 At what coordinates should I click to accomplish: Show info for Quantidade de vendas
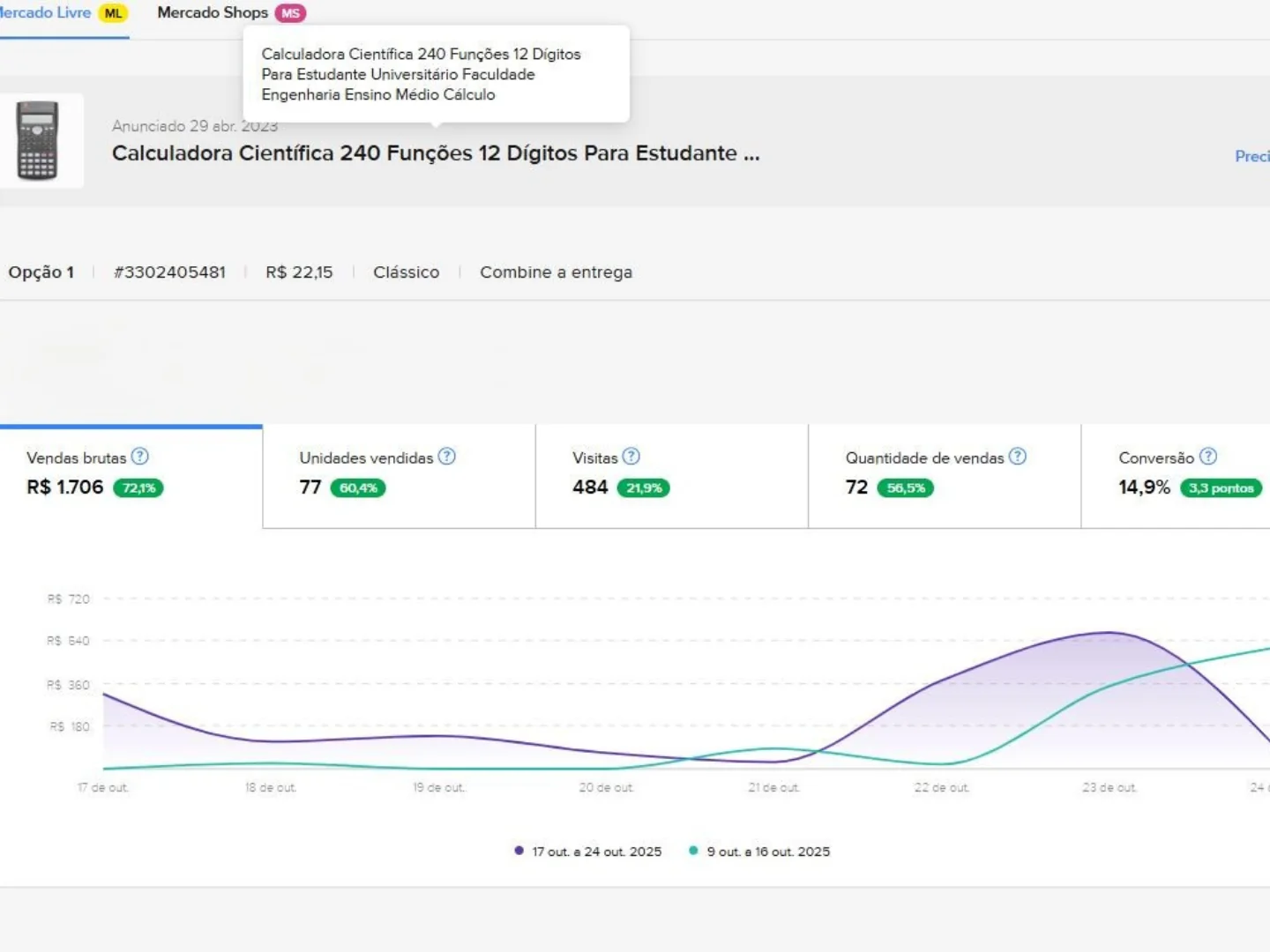[x=1018, y=457]
